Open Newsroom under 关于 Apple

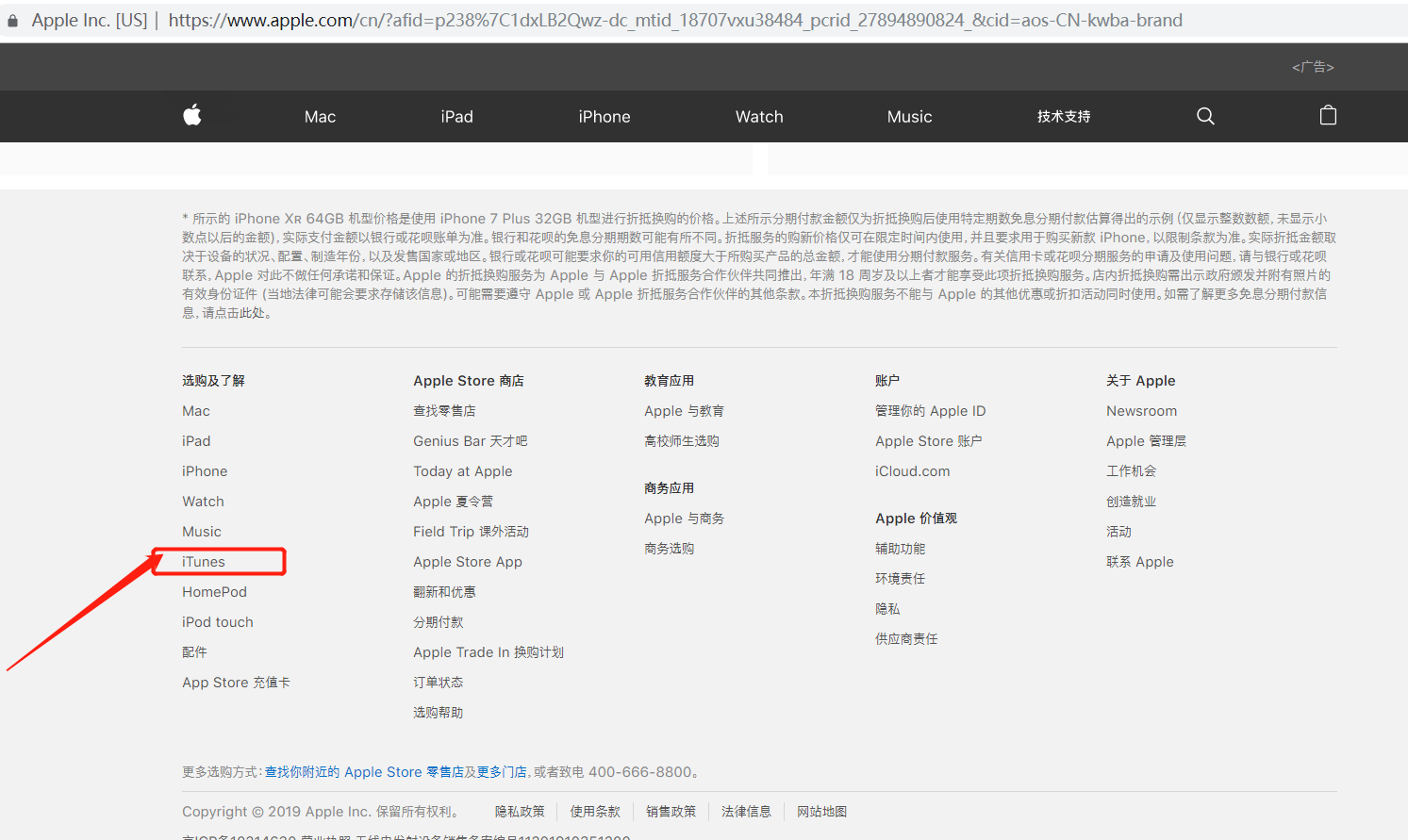click(x=1141, y=411)
